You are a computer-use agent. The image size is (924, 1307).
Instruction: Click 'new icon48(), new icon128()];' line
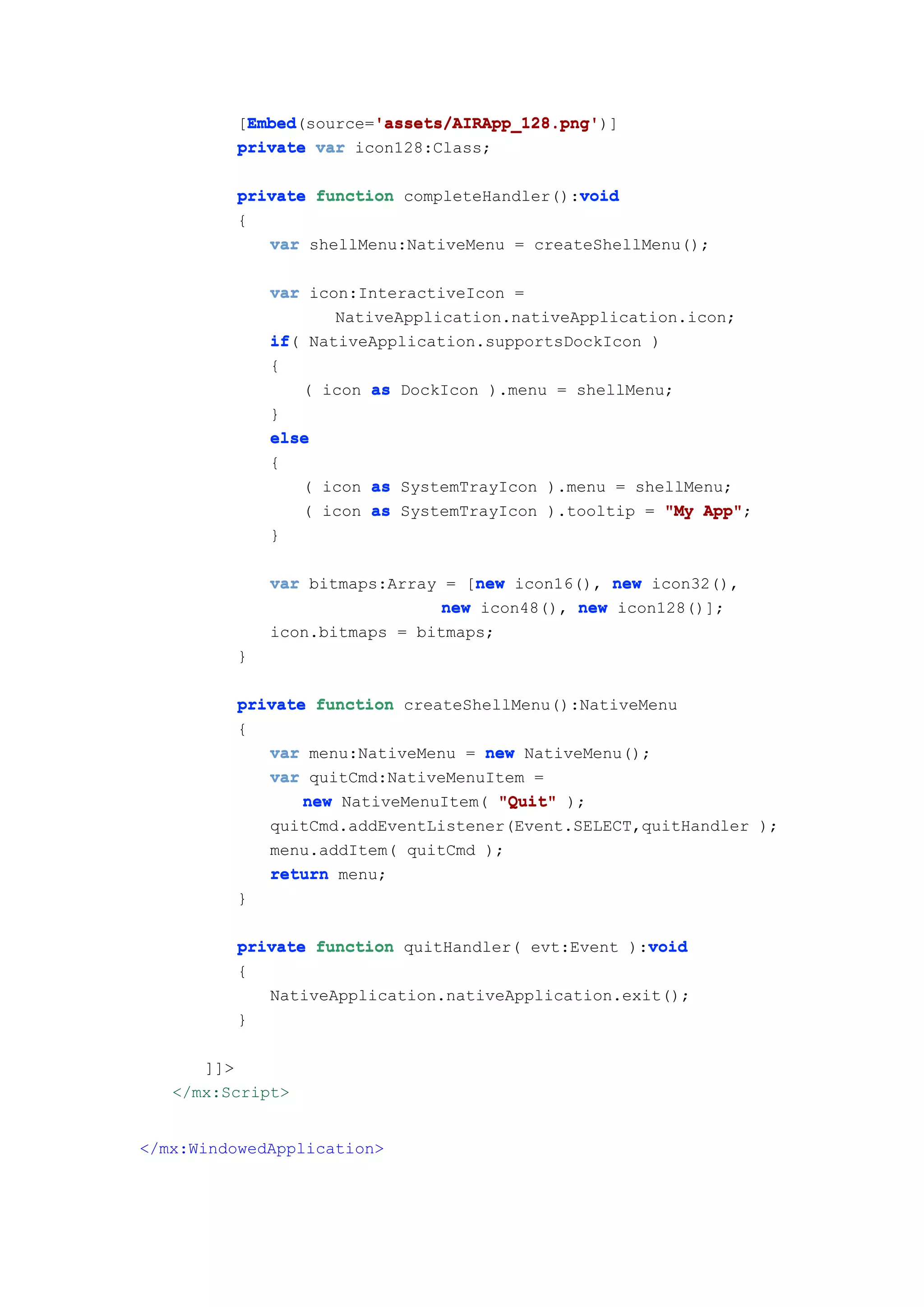582,608
